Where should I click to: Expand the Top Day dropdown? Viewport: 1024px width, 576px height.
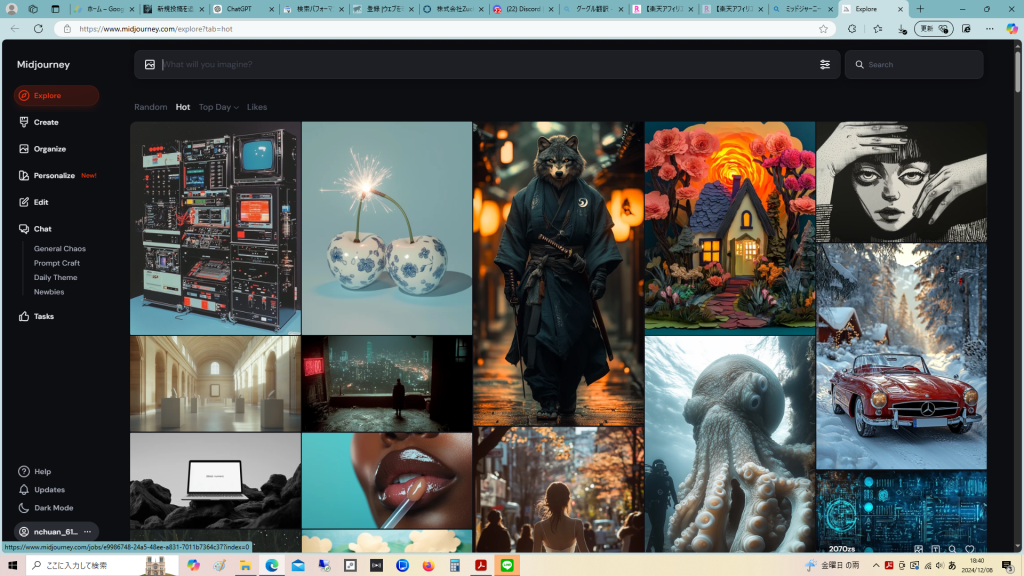click(218, 107)
